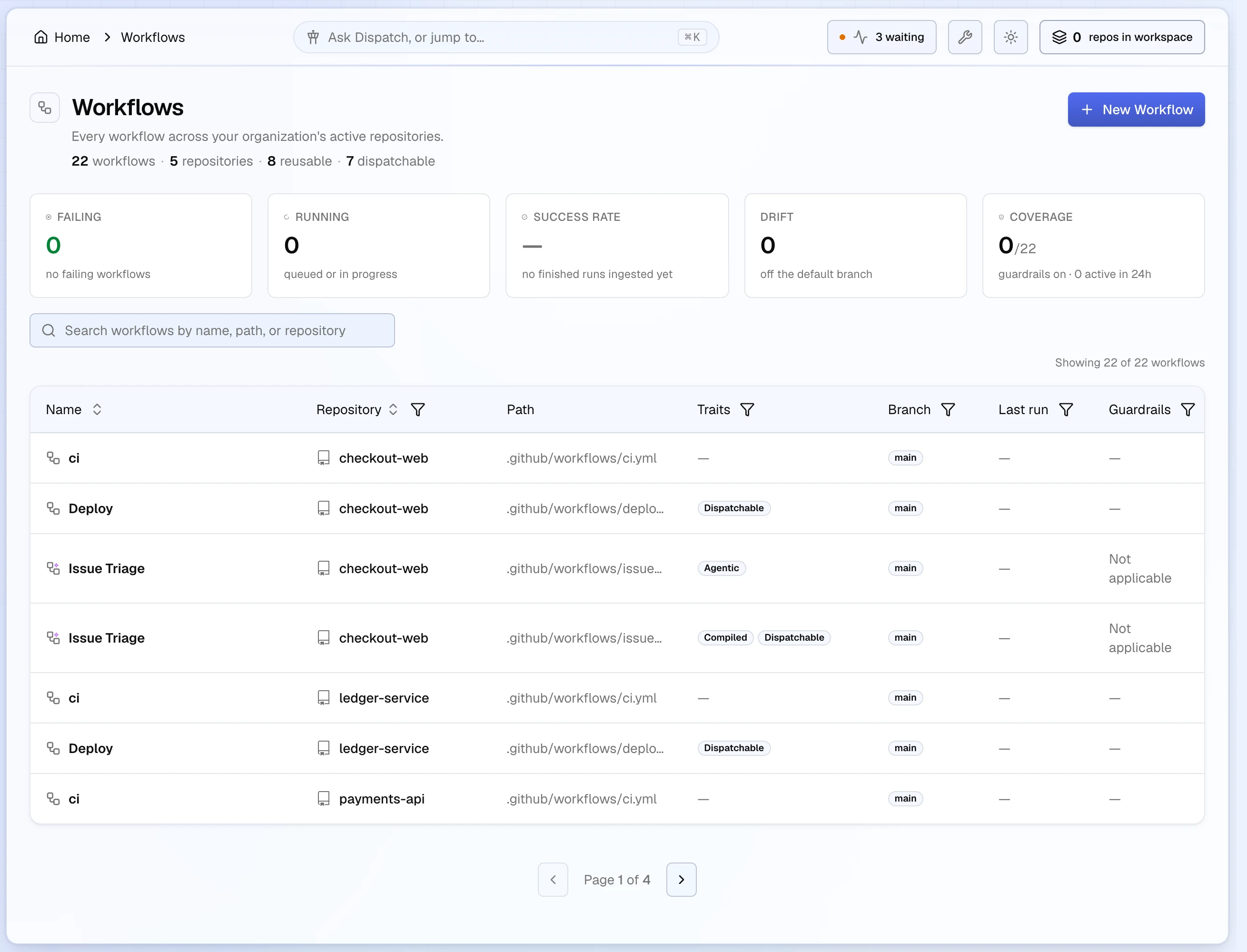Screen dimensions: 1247x952
Task: Open the Running stat card
Action: click(x=378, y=245)
